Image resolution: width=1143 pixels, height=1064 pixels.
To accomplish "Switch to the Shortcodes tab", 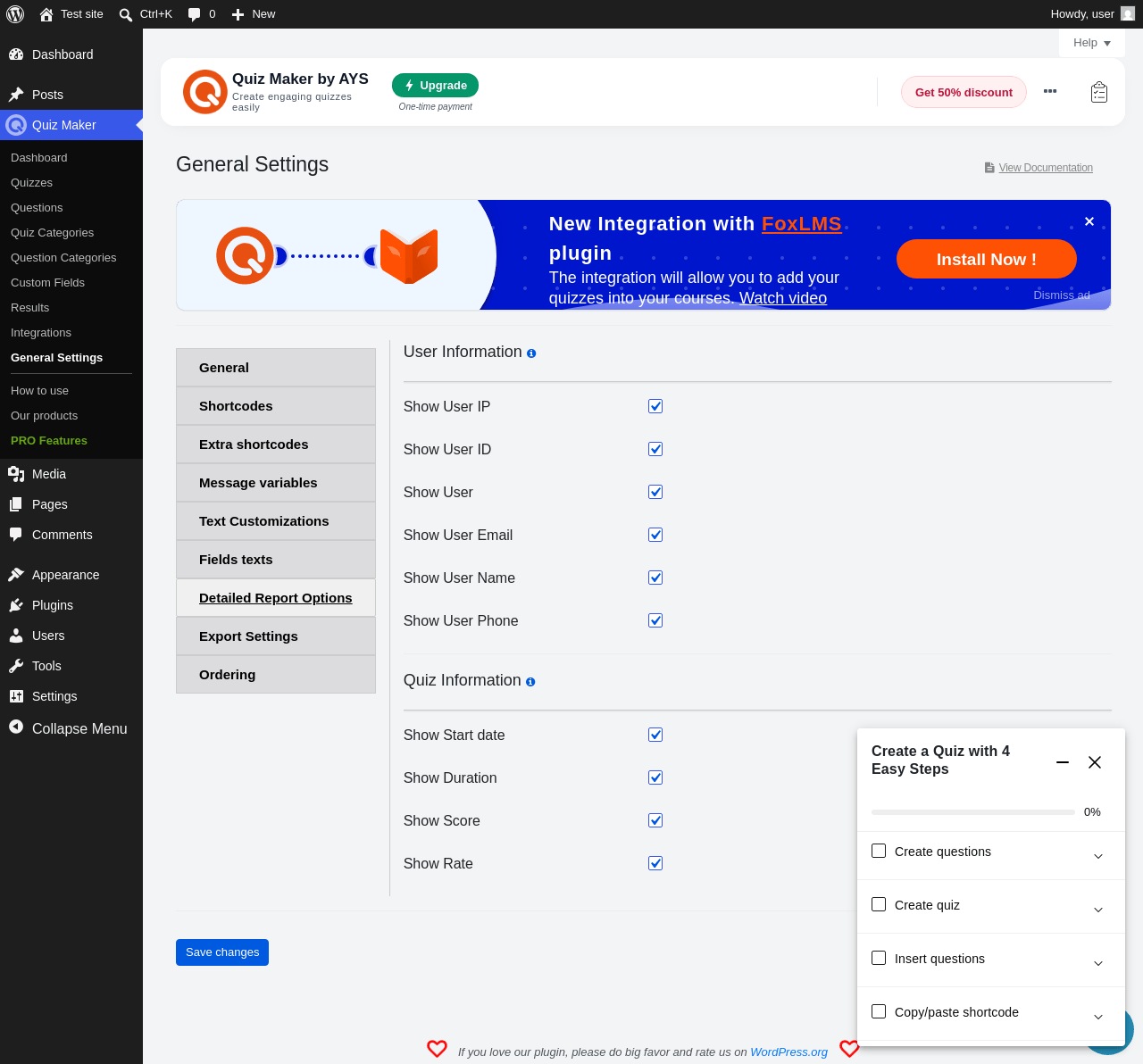I will point(276,406).
